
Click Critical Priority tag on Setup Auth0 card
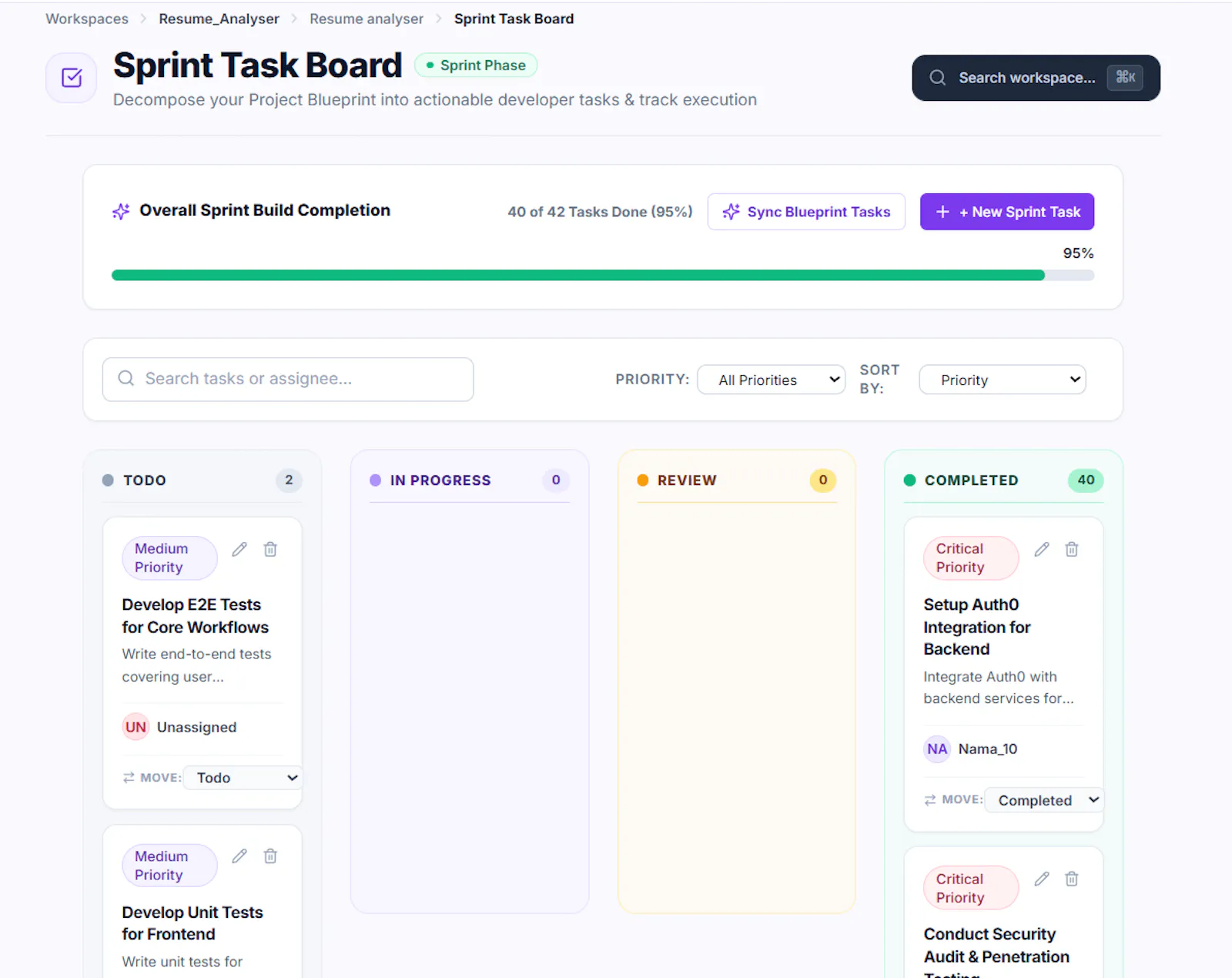click(971, 558)
